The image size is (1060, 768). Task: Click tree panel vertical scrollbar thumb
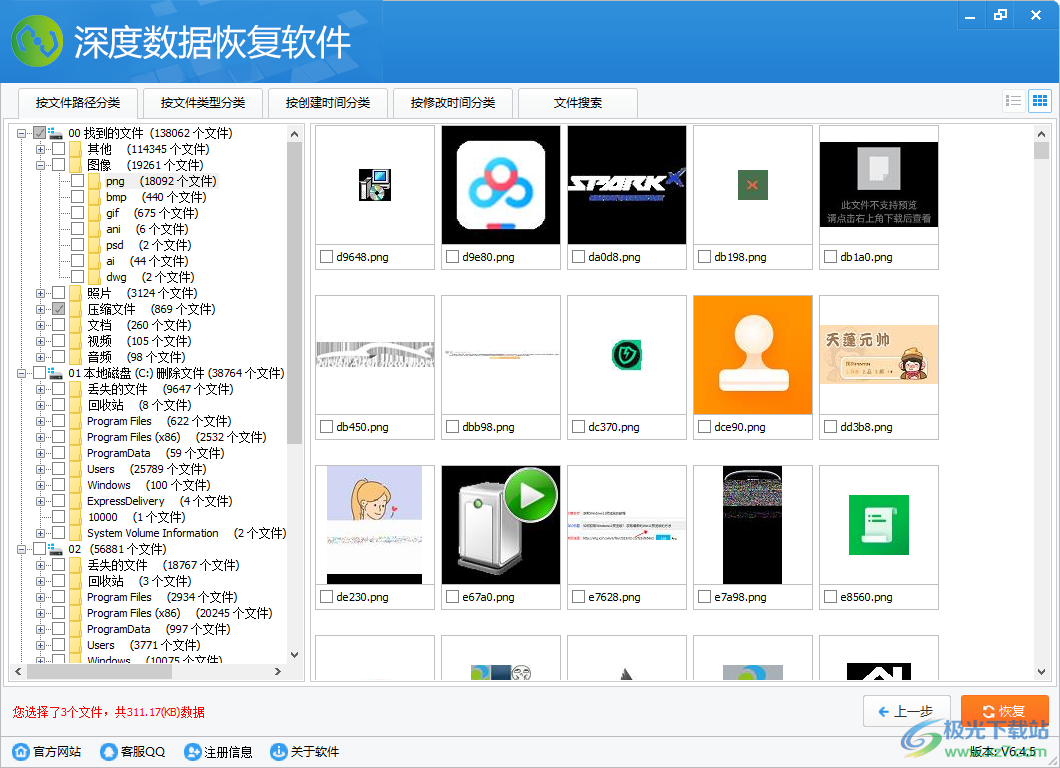click(x=294, y=292)
